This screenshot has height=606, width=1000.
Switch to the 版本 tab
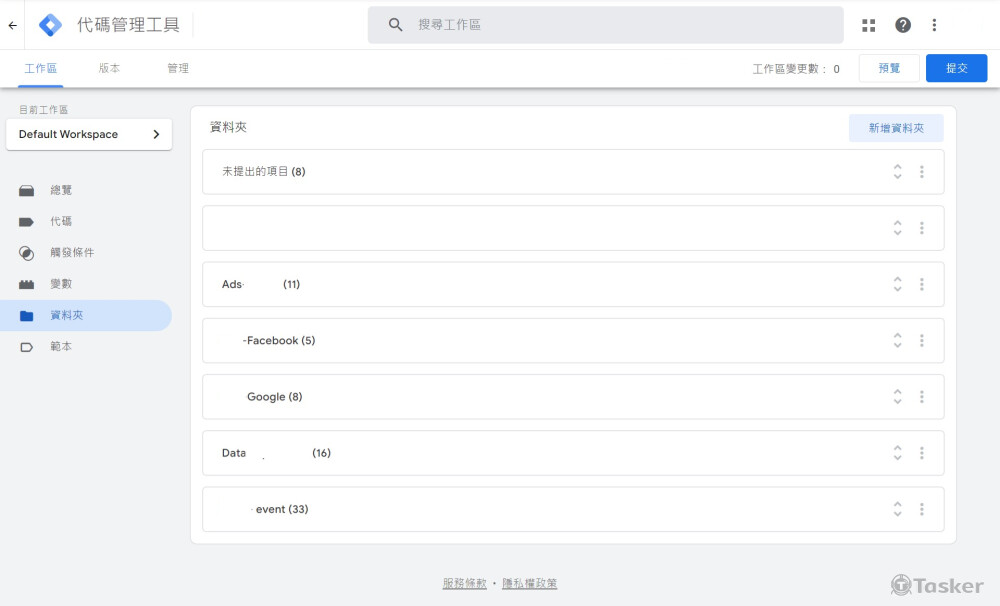(109, 68)
